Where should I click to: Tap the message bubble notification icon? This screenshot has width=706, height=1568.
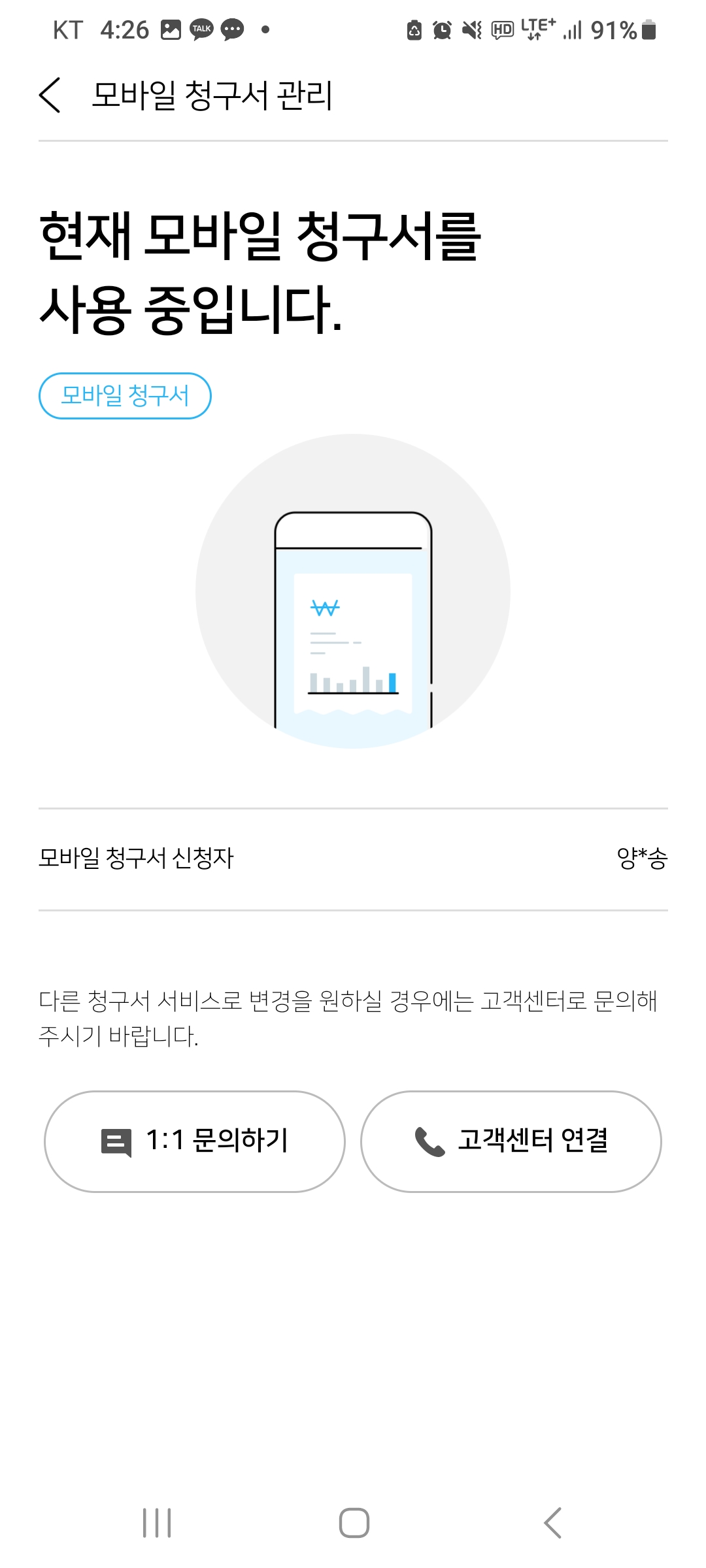(232, 29)
